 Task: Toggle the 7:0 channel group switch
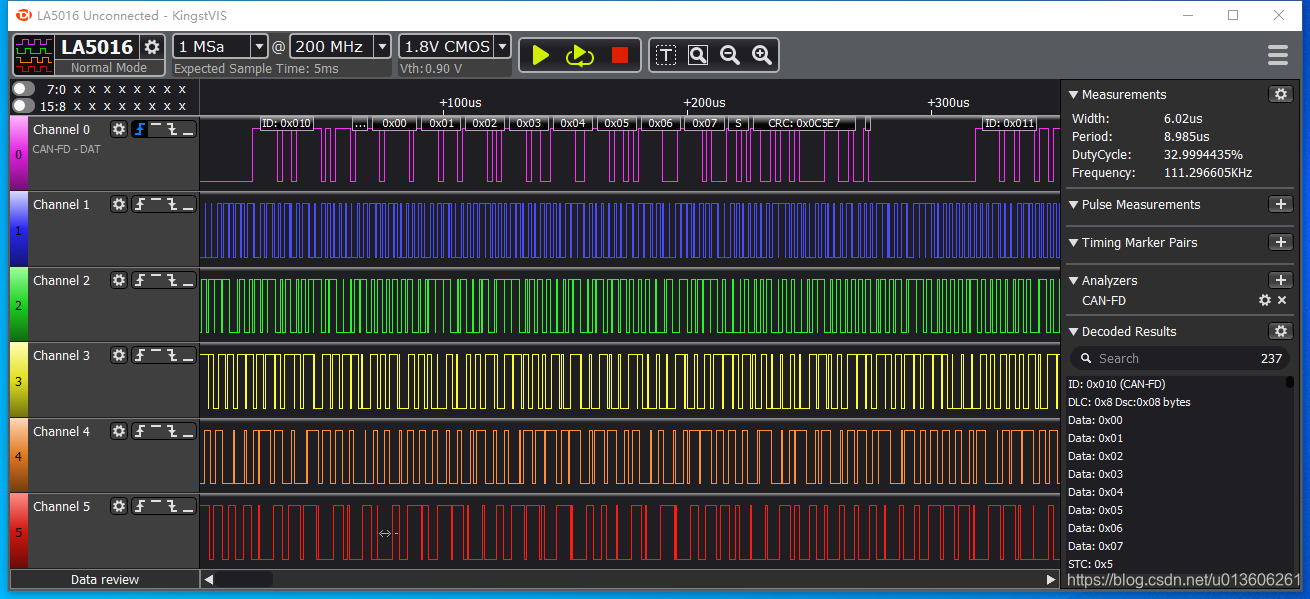[24, 89]
